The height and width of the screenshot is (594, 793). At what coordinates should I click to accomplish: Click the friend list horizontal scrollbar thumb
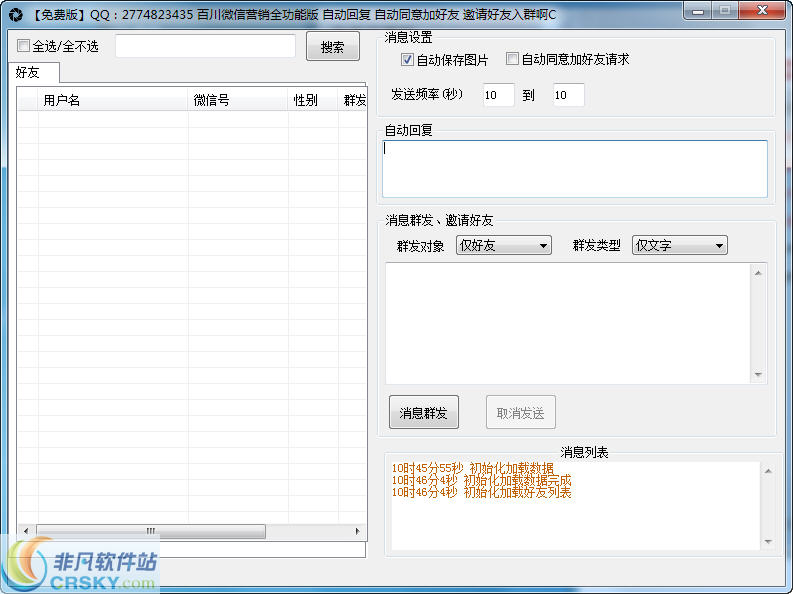151,531
